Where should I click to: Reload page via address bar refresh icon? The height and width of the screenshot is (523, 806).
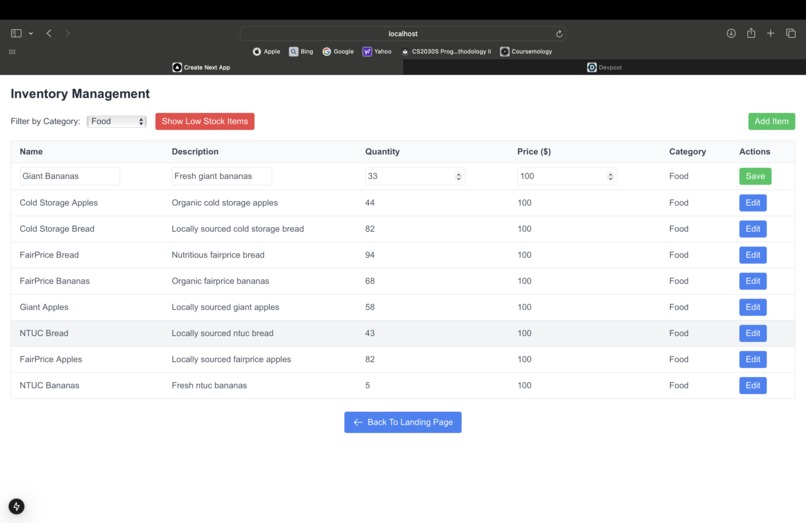pyautogui.click(x=559, y=34)
